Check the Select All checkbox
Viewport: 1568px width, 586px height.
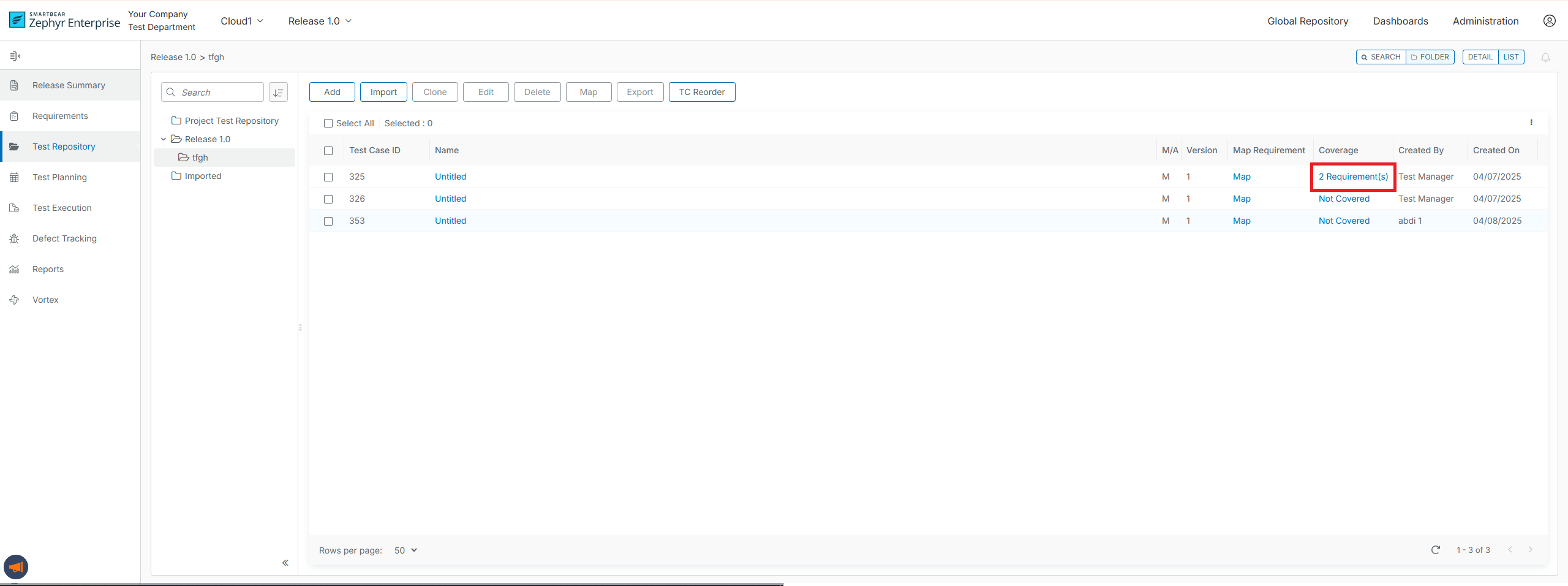328,123
